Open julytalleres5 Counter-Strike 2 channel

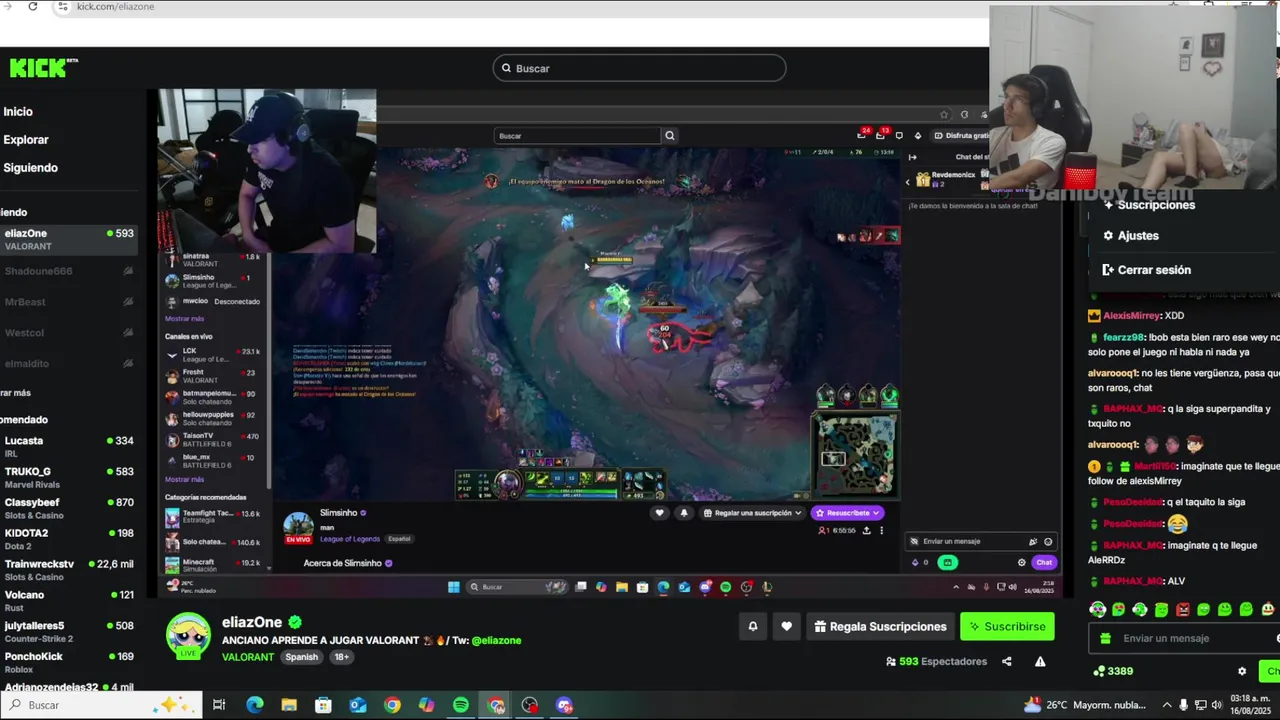68,632
